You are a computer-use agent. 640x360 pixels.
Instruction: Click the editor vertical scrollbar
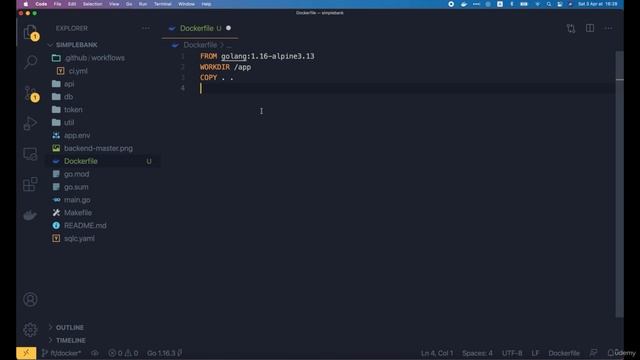click(619, 184)
